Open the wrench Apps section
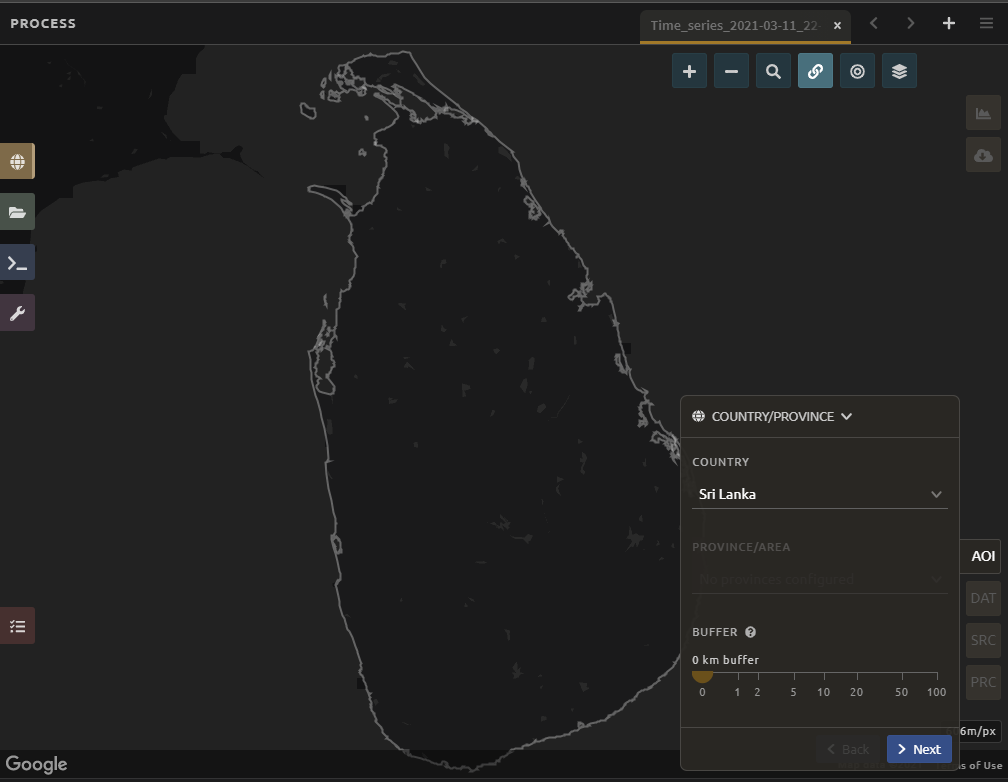The image size is (1008, 782). tap(17, 313)
